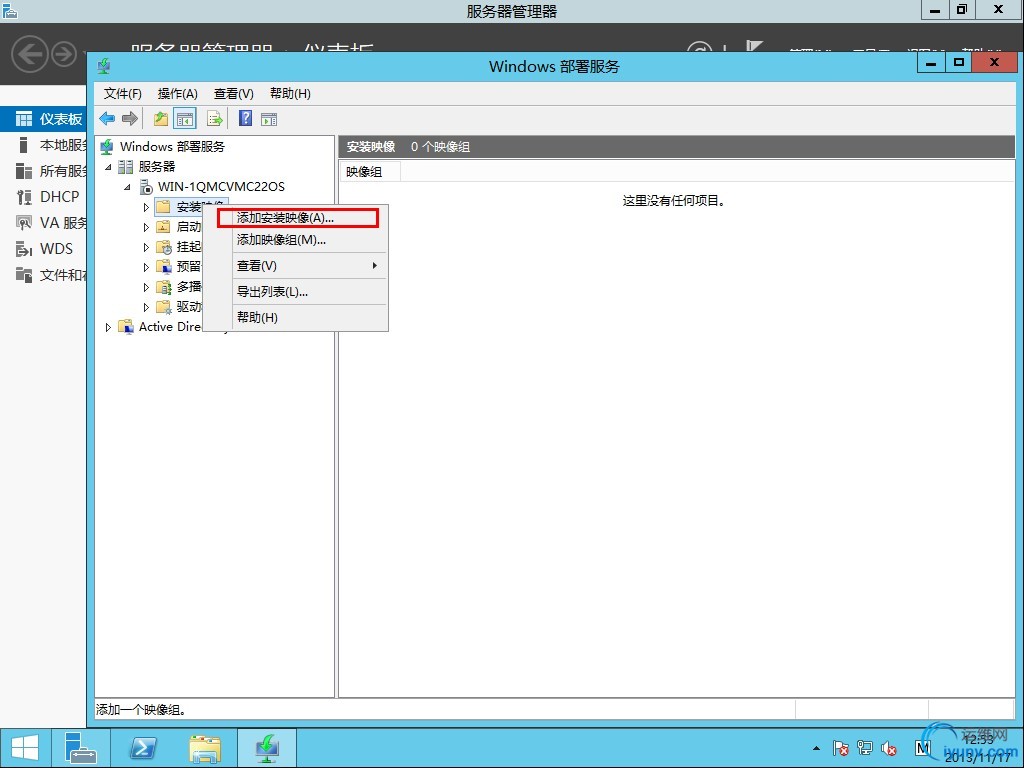The height and width of the screenshot is (768, 1024).
Task: Select 所有服务器 entry in Server Manager sidebar
Action: [x=44, y=171]
